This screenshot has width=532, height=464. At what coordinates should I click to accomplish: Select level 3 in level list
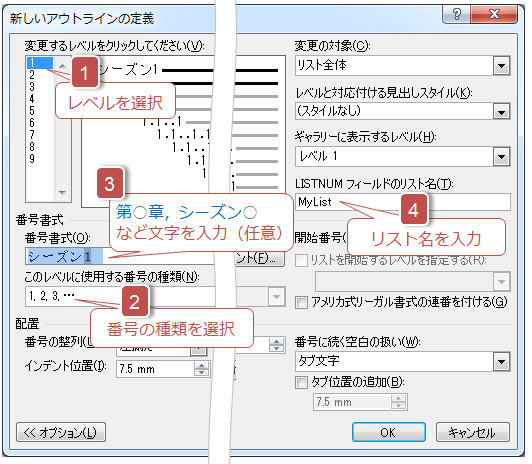click(32, 87)
